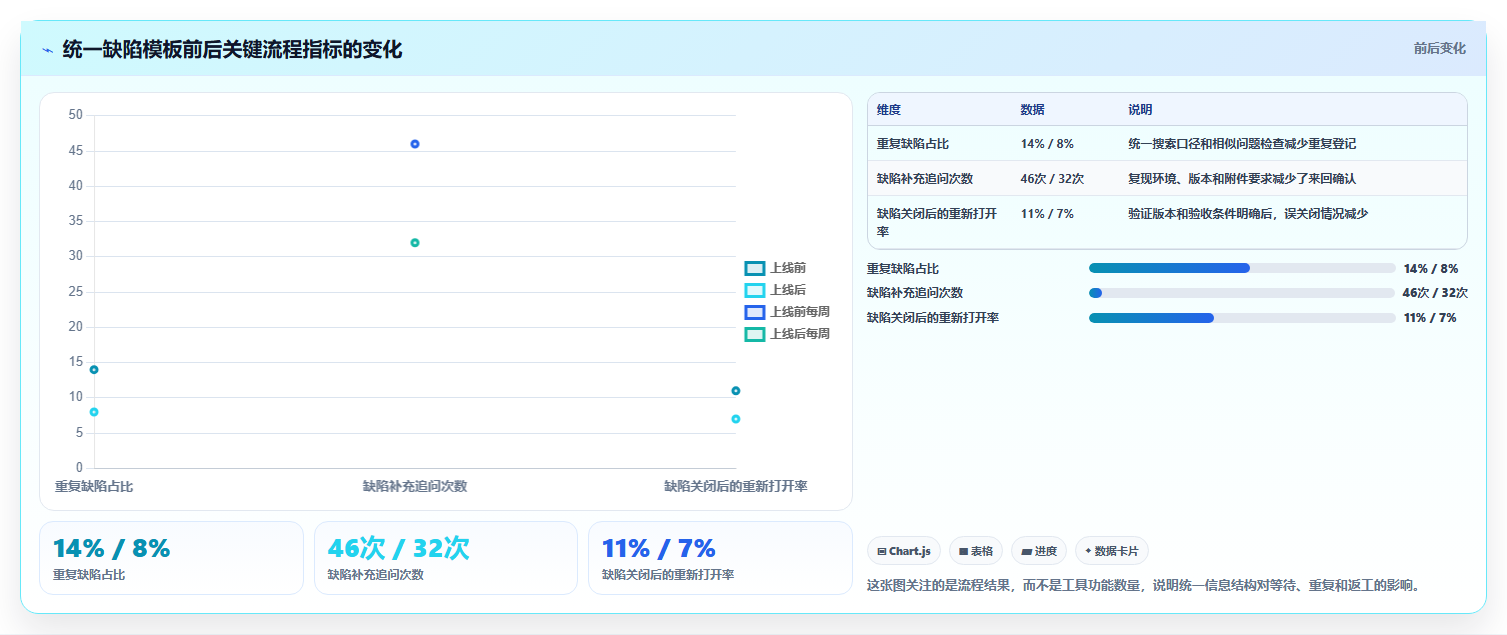The image size is (1507, 635).
Task: Click the 重新打开率 chart point at value 11
Action: [x=735, y=391]
